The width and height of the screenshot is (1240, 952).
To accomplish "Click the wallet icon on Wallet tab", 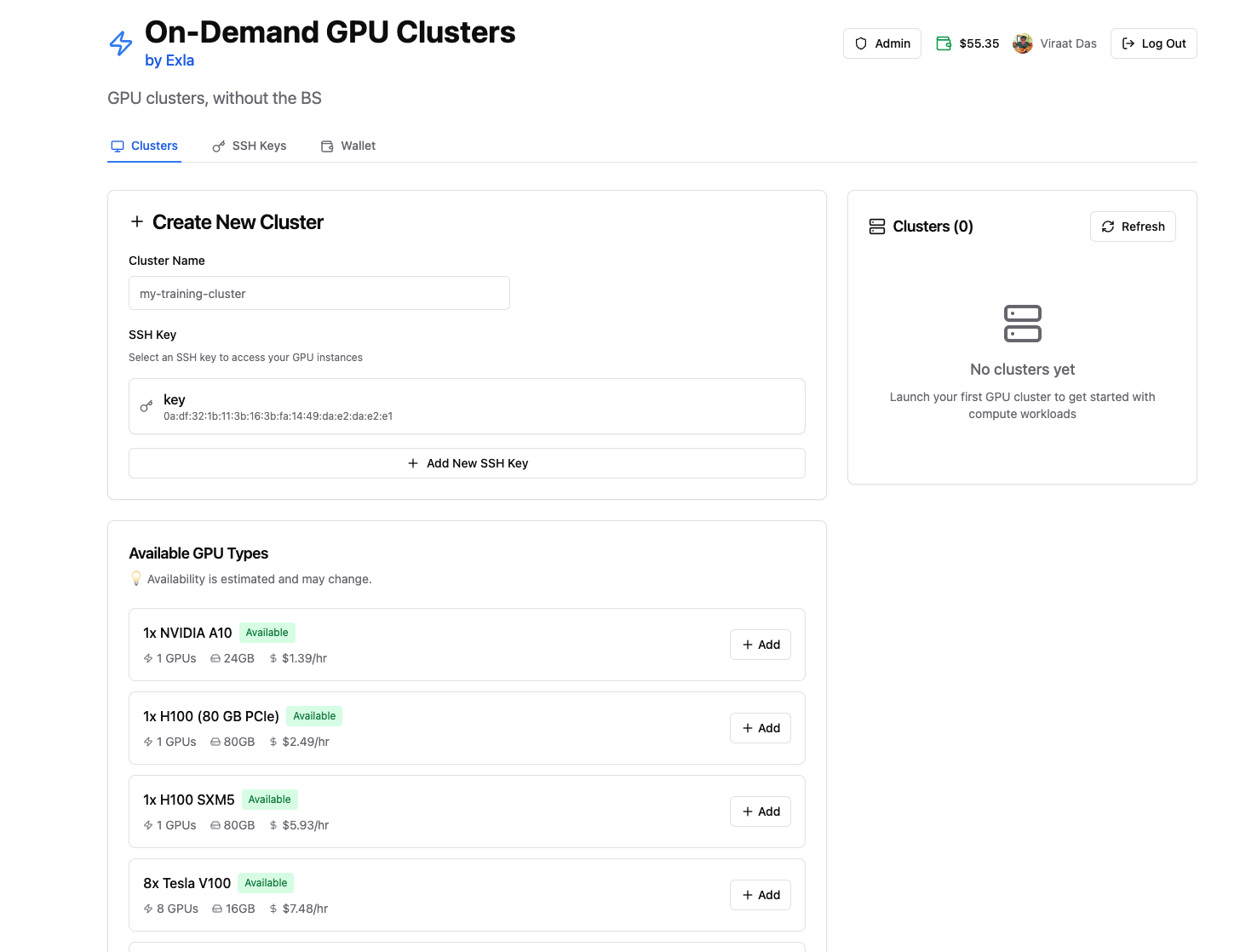I will pyautogui.click(x=327, y=146).
